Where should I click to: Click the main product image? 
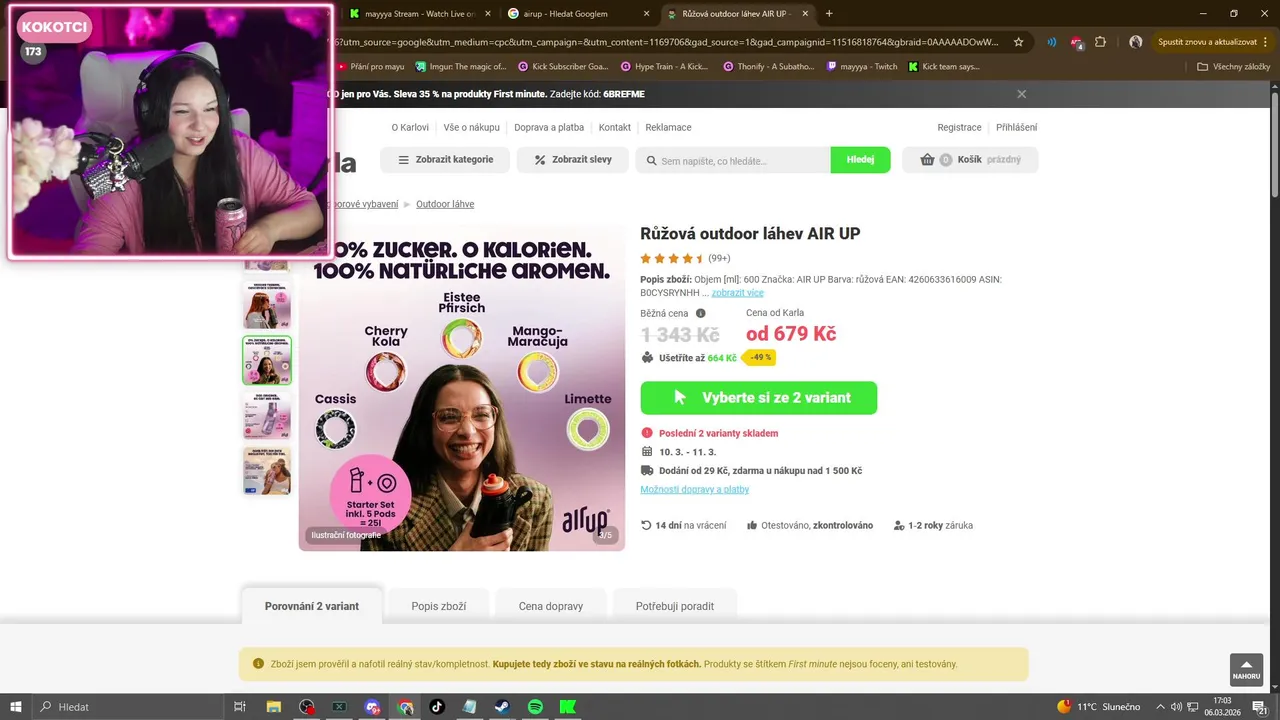point(462,388)
